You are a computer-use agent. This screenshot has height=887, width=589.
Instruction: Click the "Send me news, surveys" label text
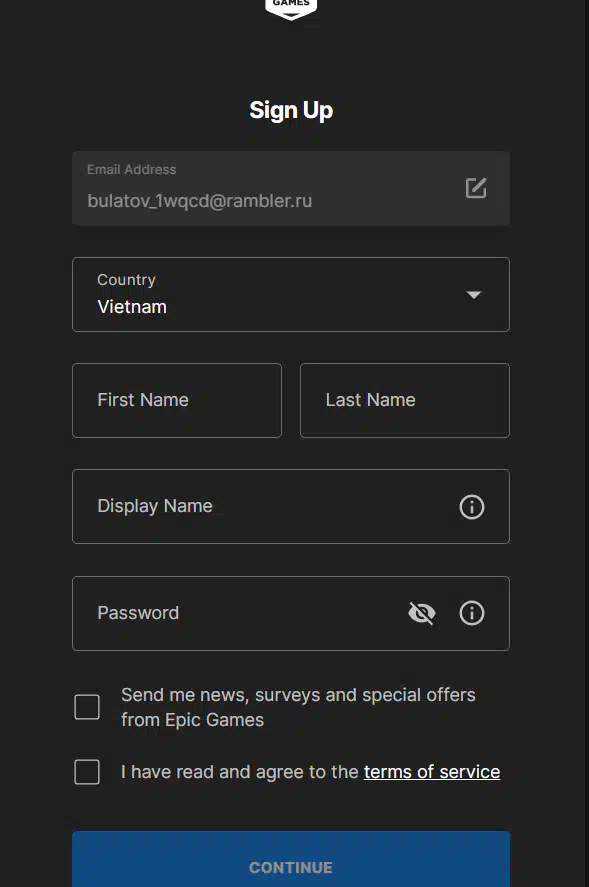pyautogui.click(x=298, y=707)
